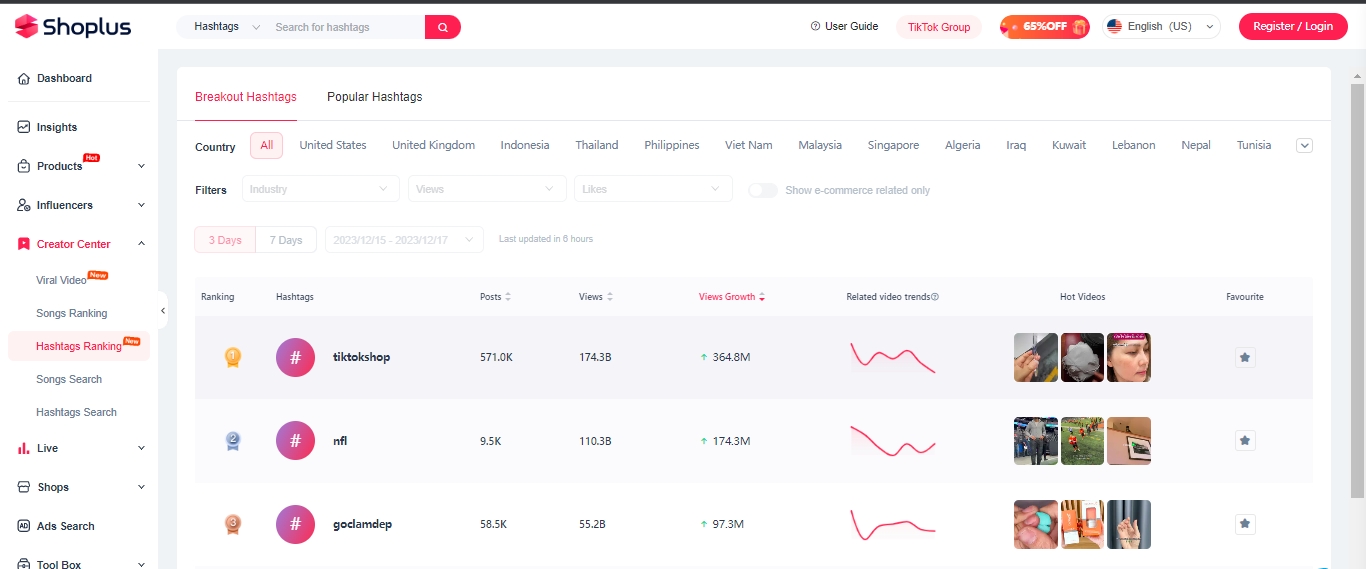Screen dimensions: 1366x569
Task: Collapse the sidebar with arrow handle
Action: click(x=163, y=311)
